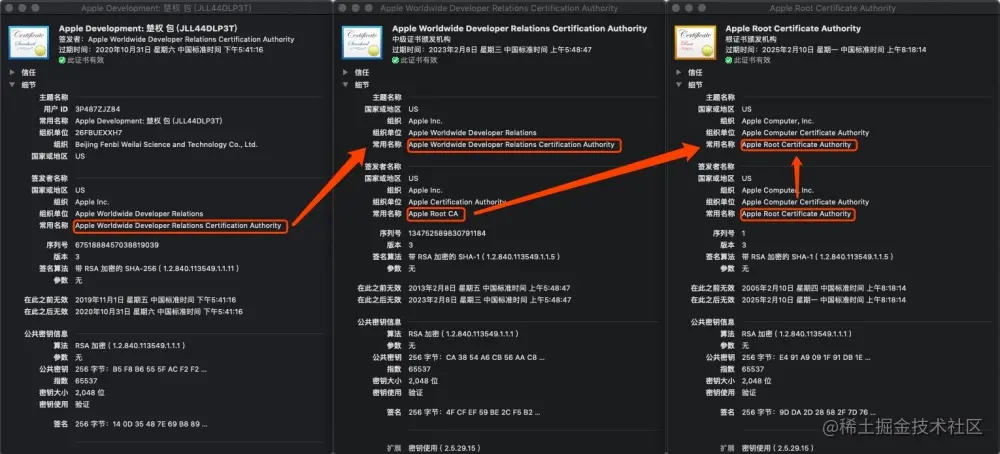This screenshot has width=1000, height=454.
Task: Click SHA-256 signature algorithm value 1.2.840.113549.1.1.11
Action: pyautogui.click(x=157, y=268)
